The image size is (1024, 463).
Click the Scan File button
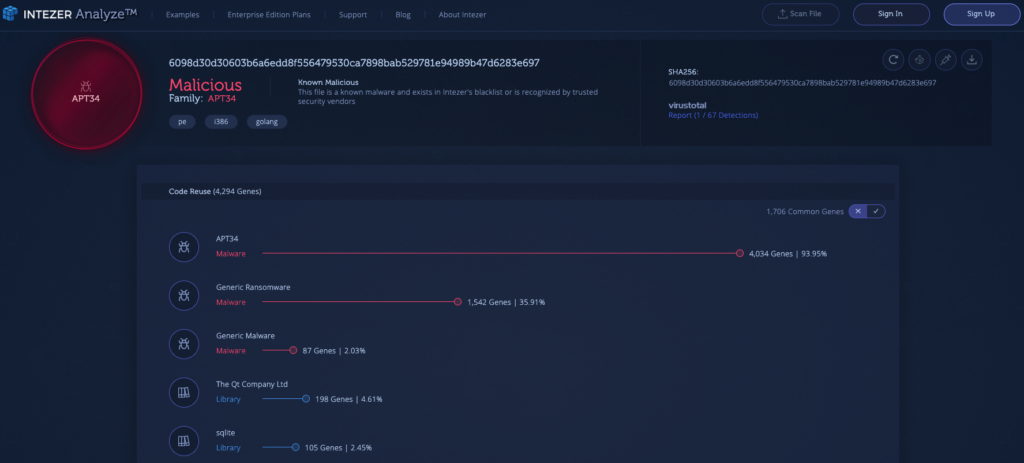coord(800,14)
